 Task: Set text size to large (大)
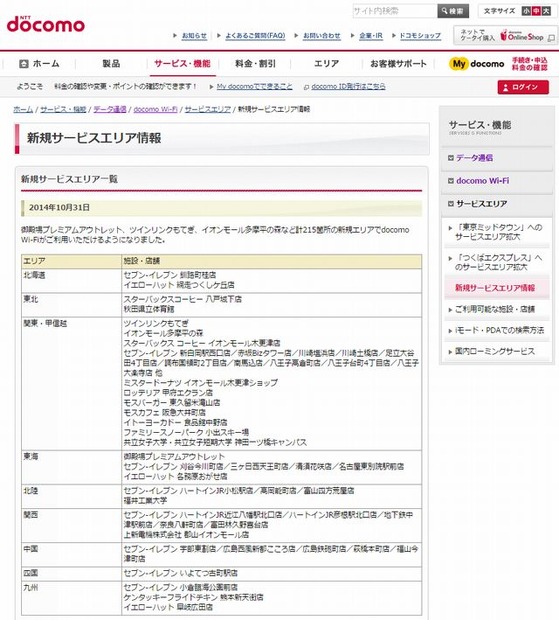pos(546,11)
